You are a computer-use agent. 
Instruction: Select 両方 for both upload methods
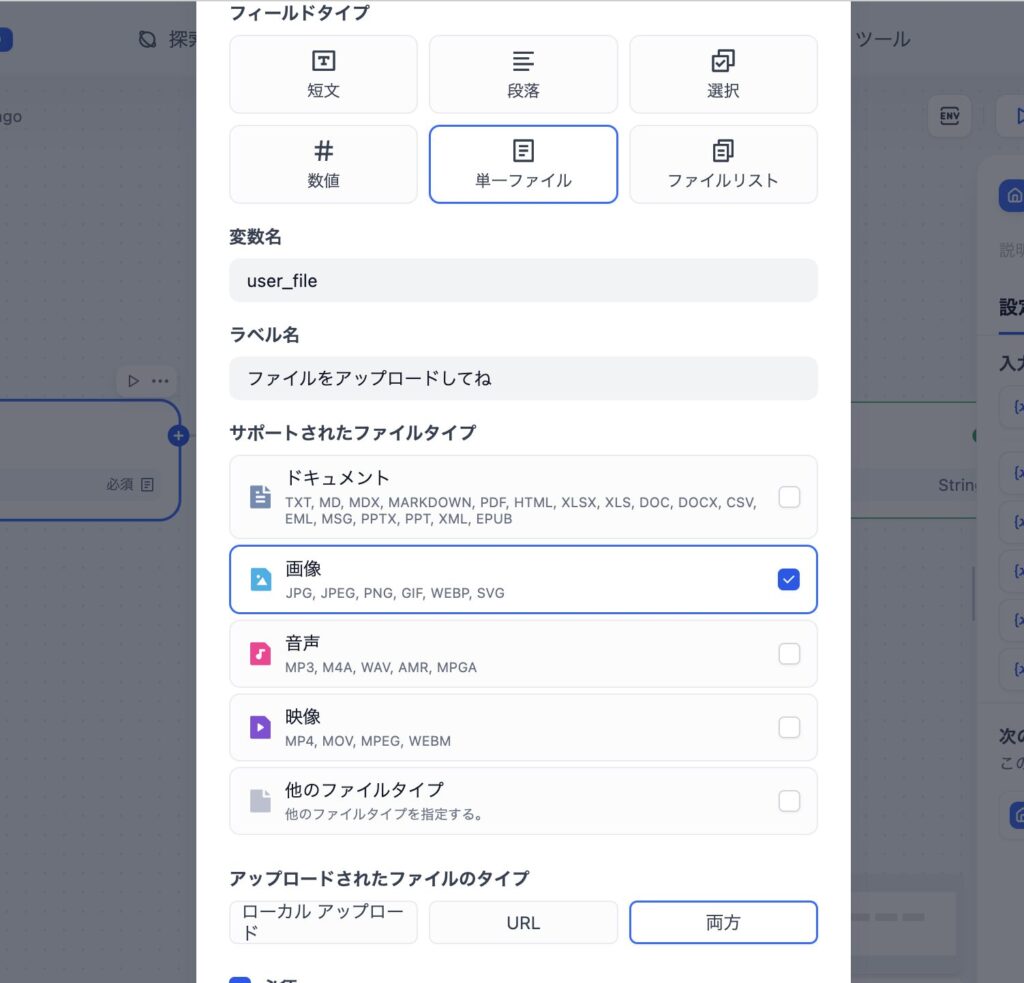point(723,922)
